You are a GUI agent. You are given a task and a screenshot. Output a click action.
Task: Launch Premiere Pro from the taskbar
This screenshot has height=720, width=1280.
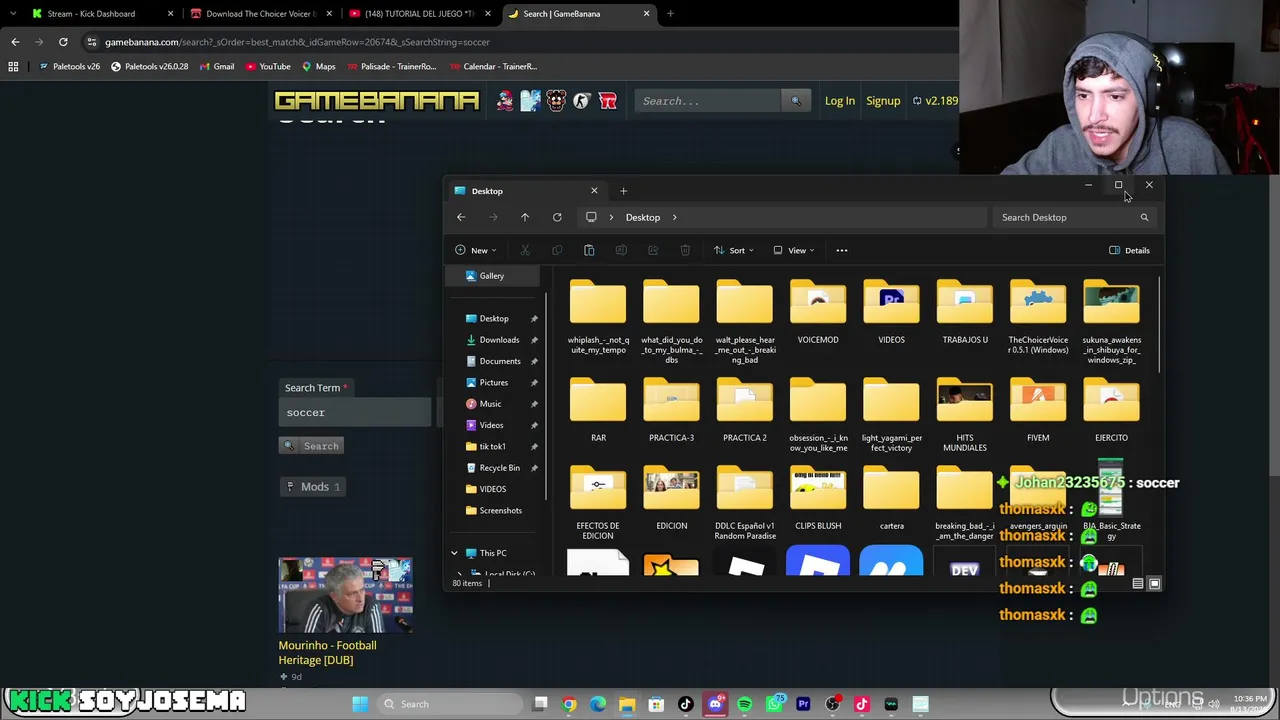click(803, 704)
